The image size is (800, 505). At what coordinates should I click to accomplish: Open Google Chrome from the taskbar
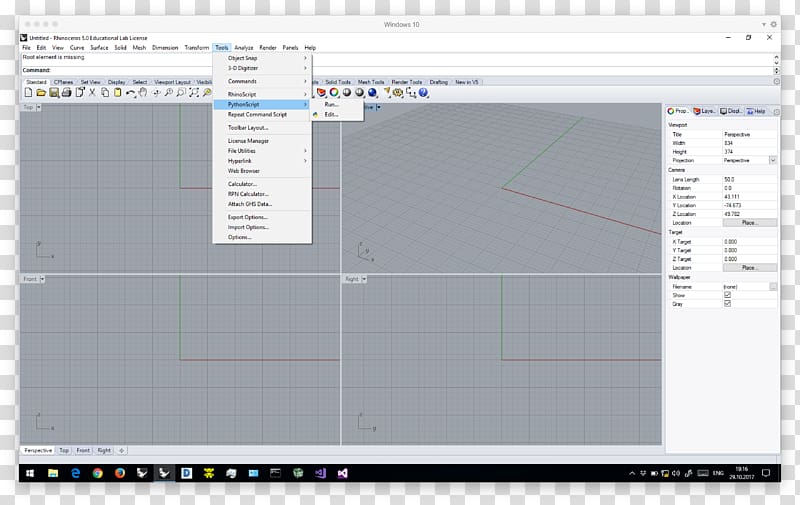click(97, 473)
